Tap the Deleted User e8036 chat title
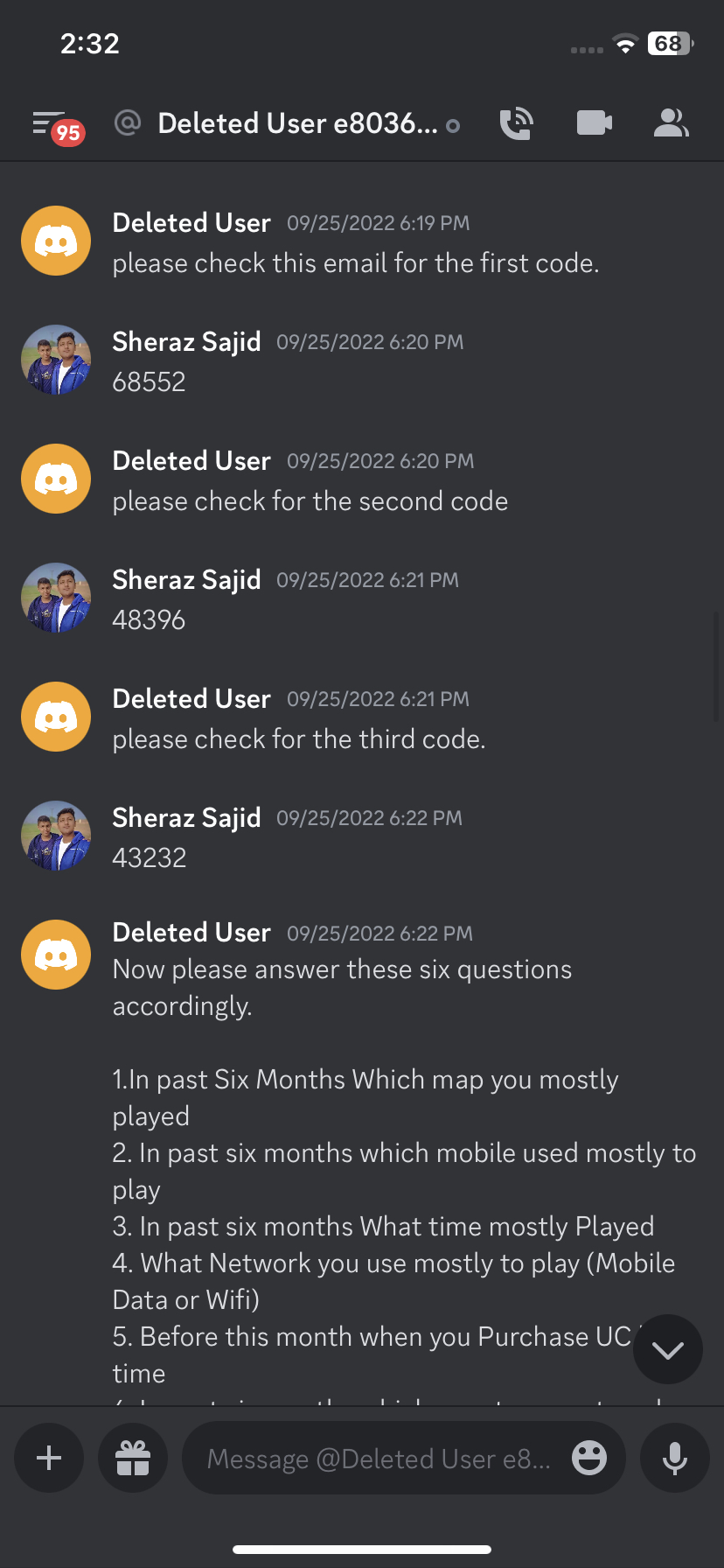The image size is (724, 1568). click(297, 123)
